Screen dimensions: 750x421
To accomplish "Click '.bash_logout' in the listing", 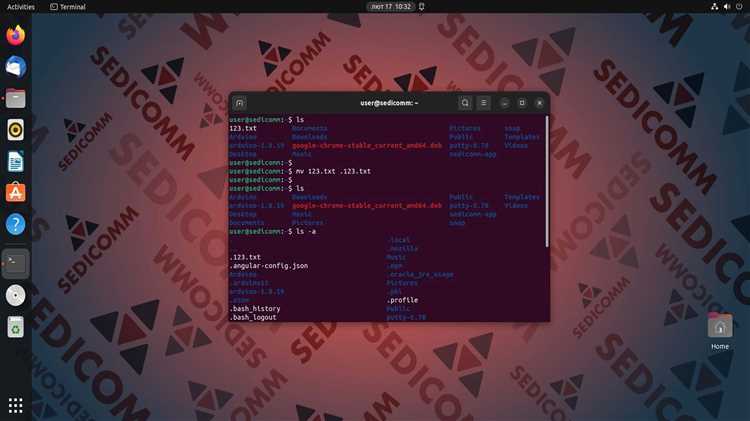I will 253,318.
